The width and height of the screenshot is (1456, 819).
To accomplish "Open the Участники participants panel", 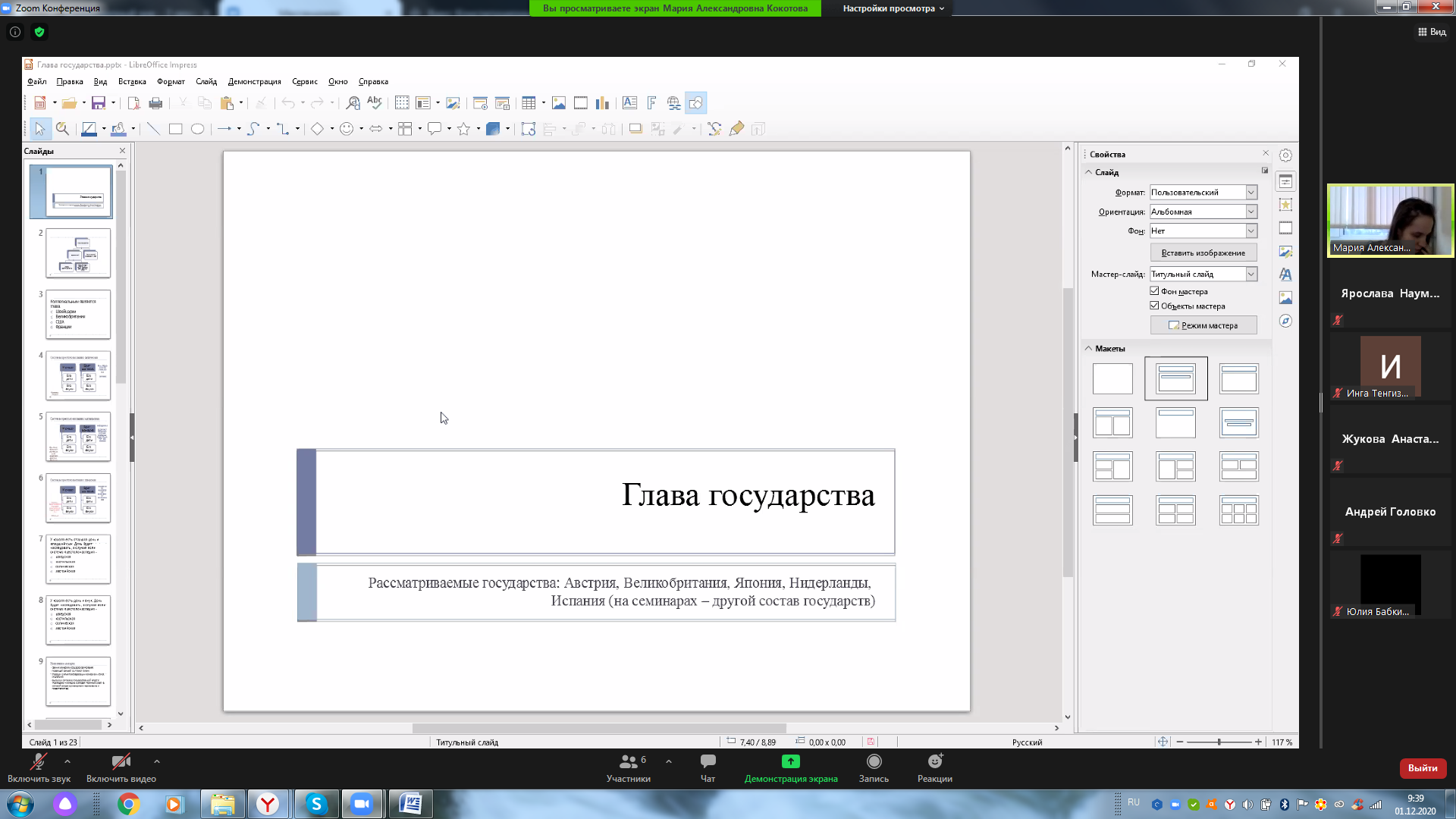I will click(629, 768).
